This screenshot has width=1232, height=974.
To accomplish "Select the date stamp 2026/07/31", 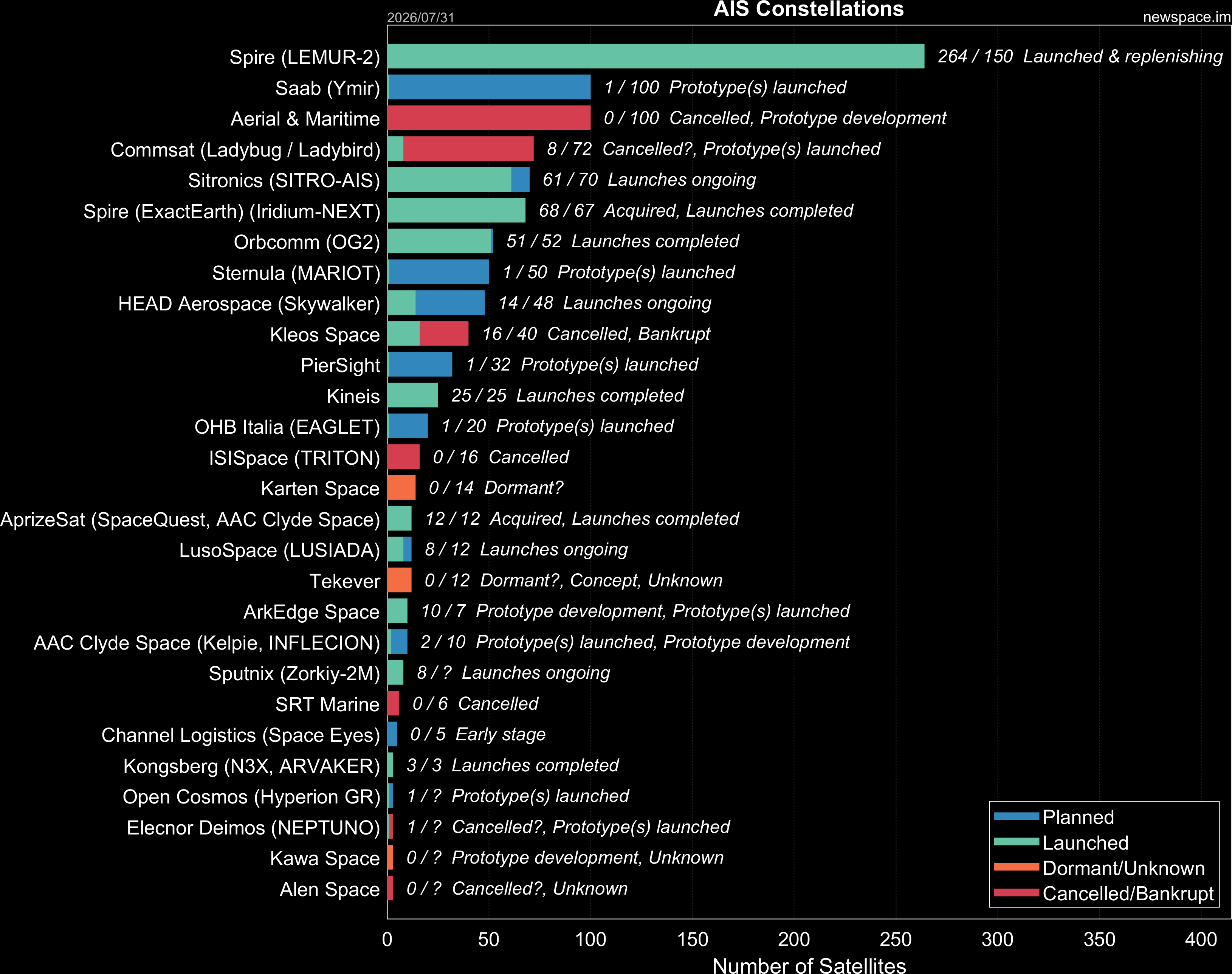I will coord(421,18).
